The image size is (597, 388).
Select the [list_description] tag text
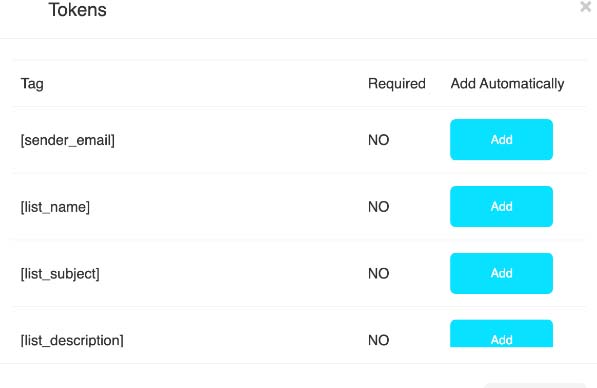tap(72, 340)
